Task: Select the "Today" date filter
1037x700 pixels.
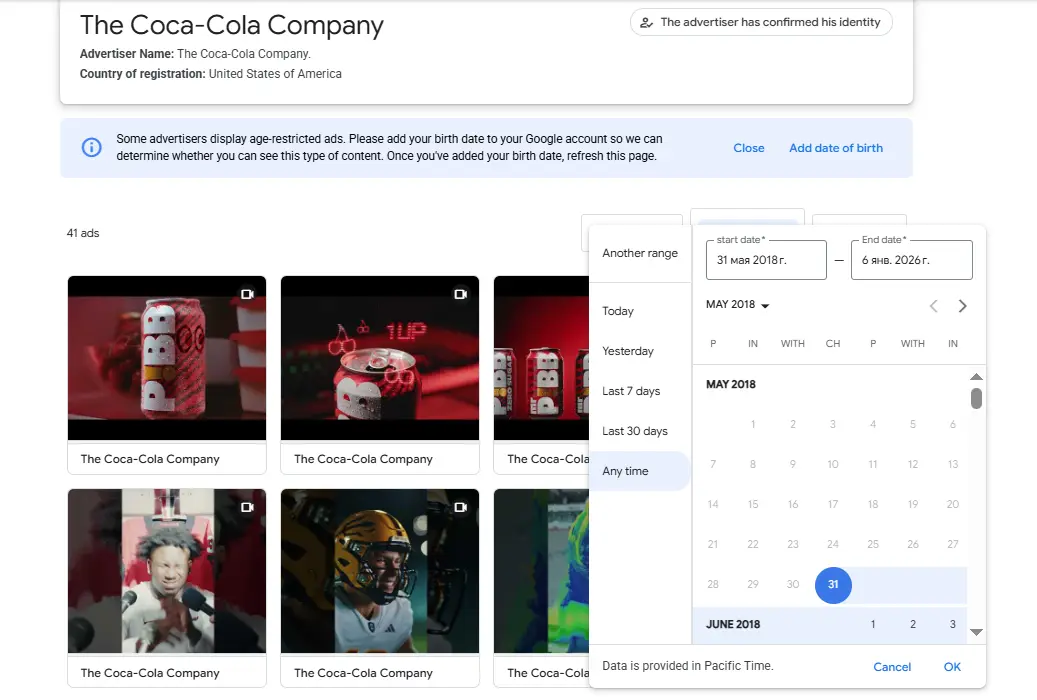Action: [617, 311]
